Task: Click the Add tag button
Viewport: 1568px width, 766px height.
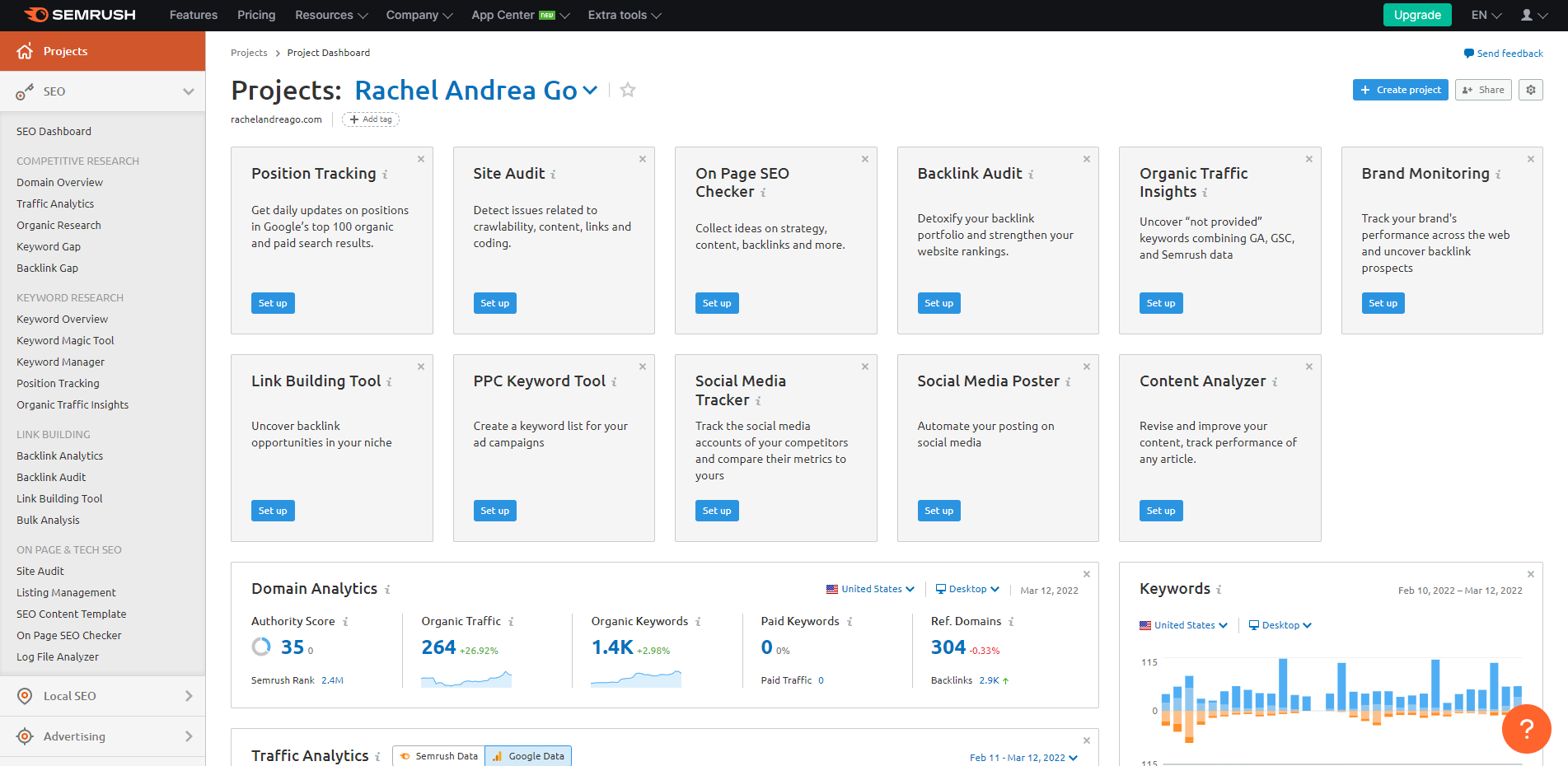Action: coord(371,119)
